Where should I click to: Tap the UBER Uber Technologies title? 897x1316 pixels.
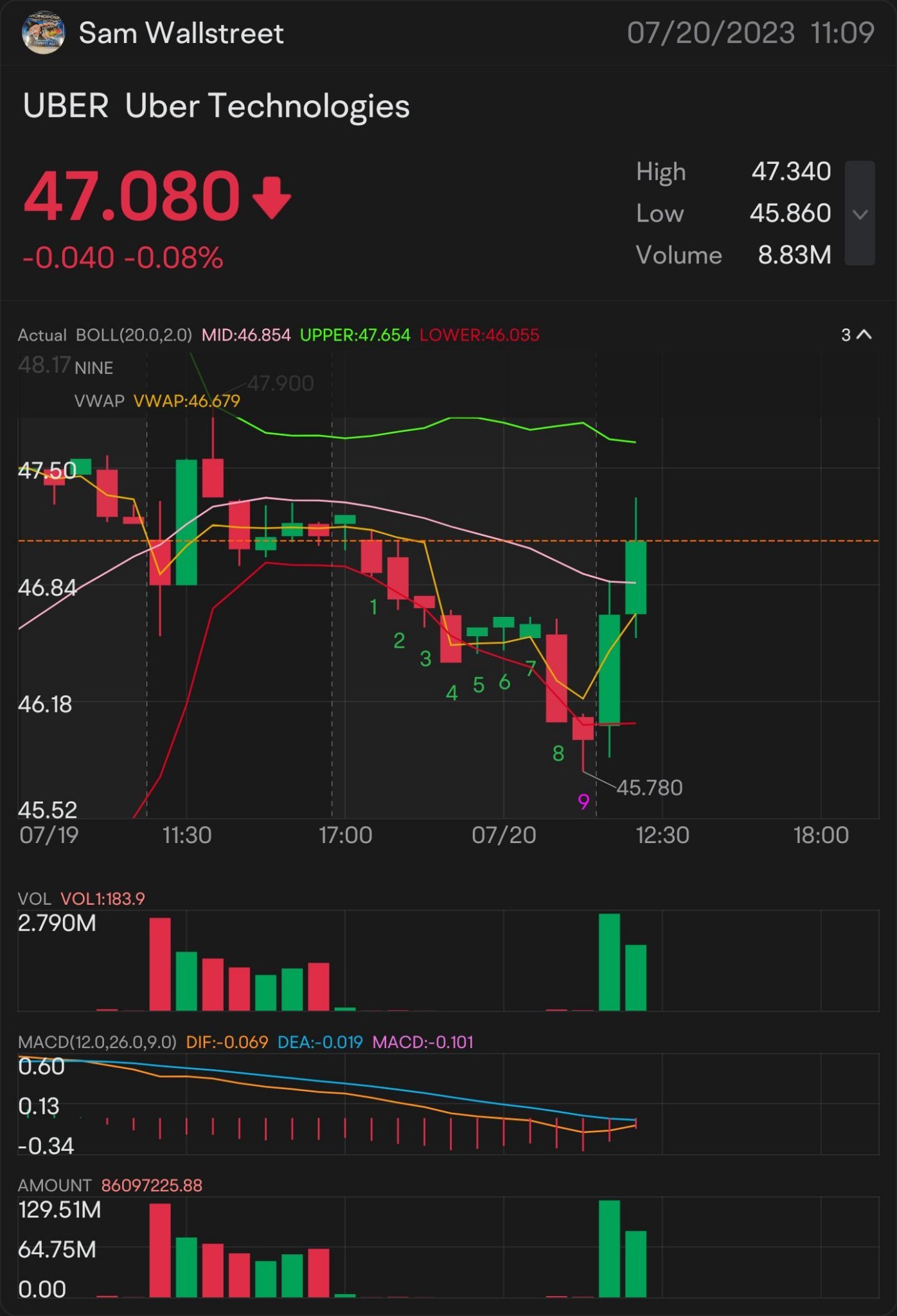tap(216, 106)
